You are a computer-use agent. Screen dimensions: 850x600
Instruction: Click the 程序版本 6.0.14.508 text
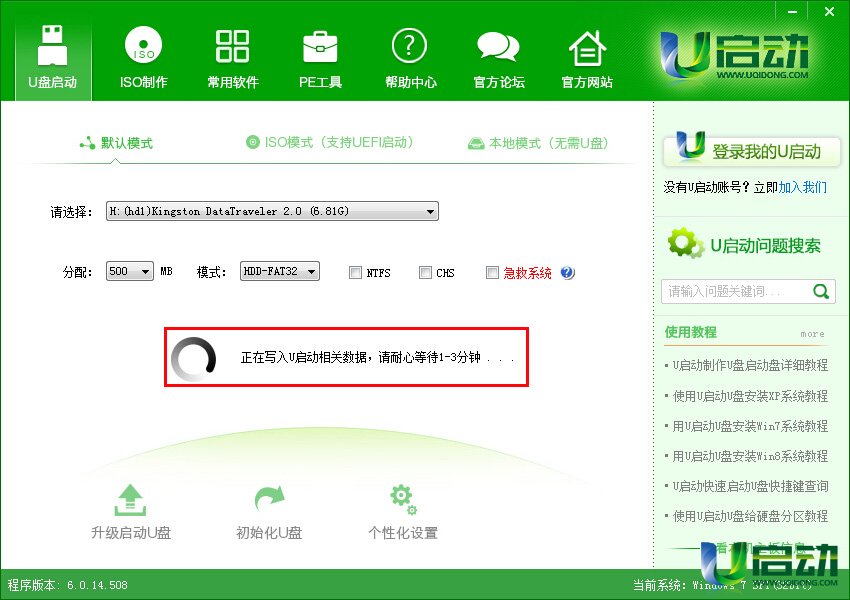[68, 585]
